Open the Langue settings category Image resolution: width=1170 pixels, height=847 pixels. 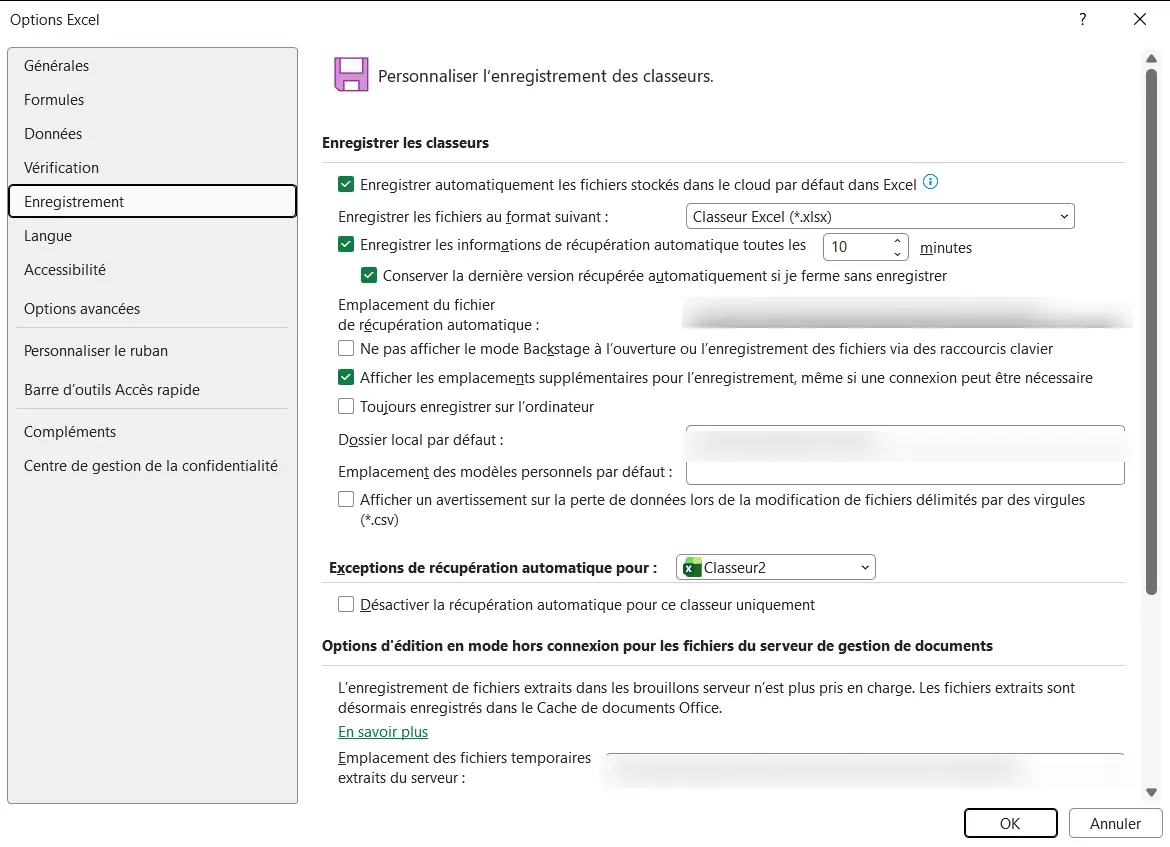point(152,236)
